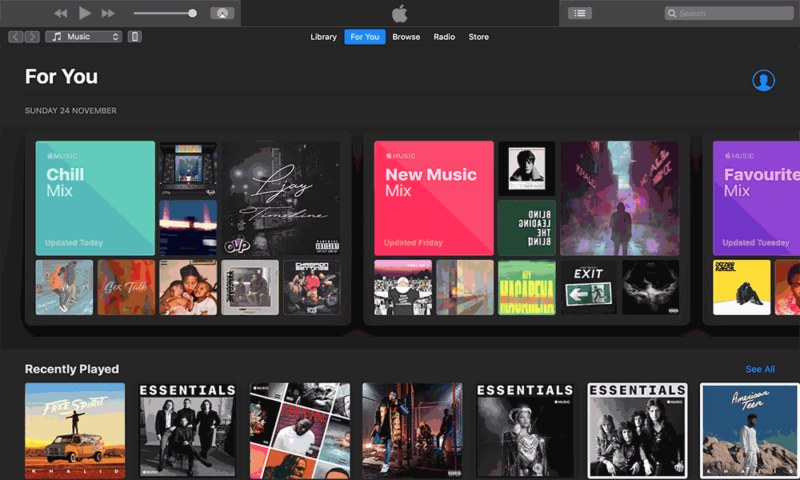This screenshot has width=800, height=480.
Task: Go back with the left arrow
Action: (16, 37)
